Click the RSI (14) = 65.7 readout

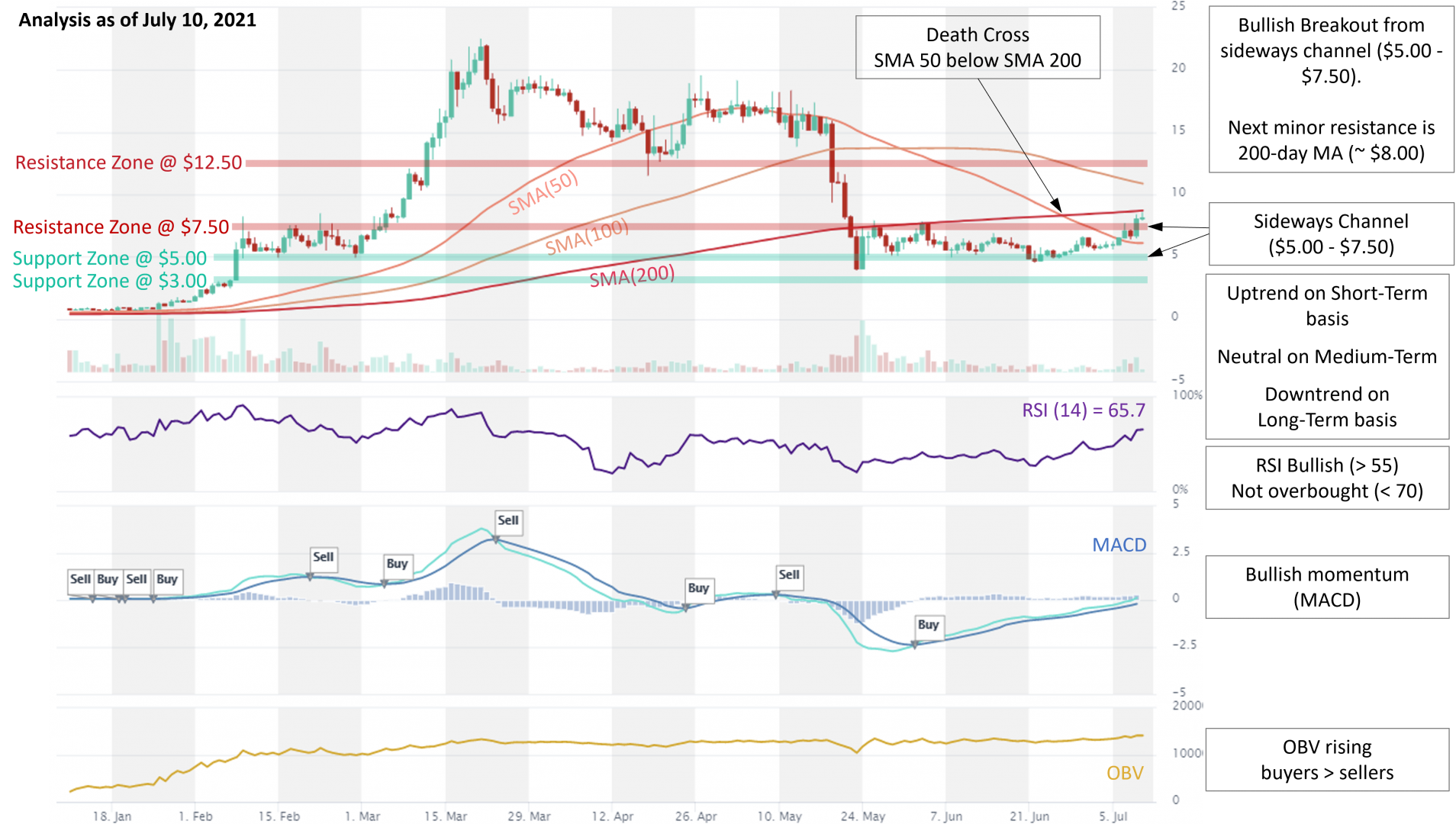[1084, 410]
